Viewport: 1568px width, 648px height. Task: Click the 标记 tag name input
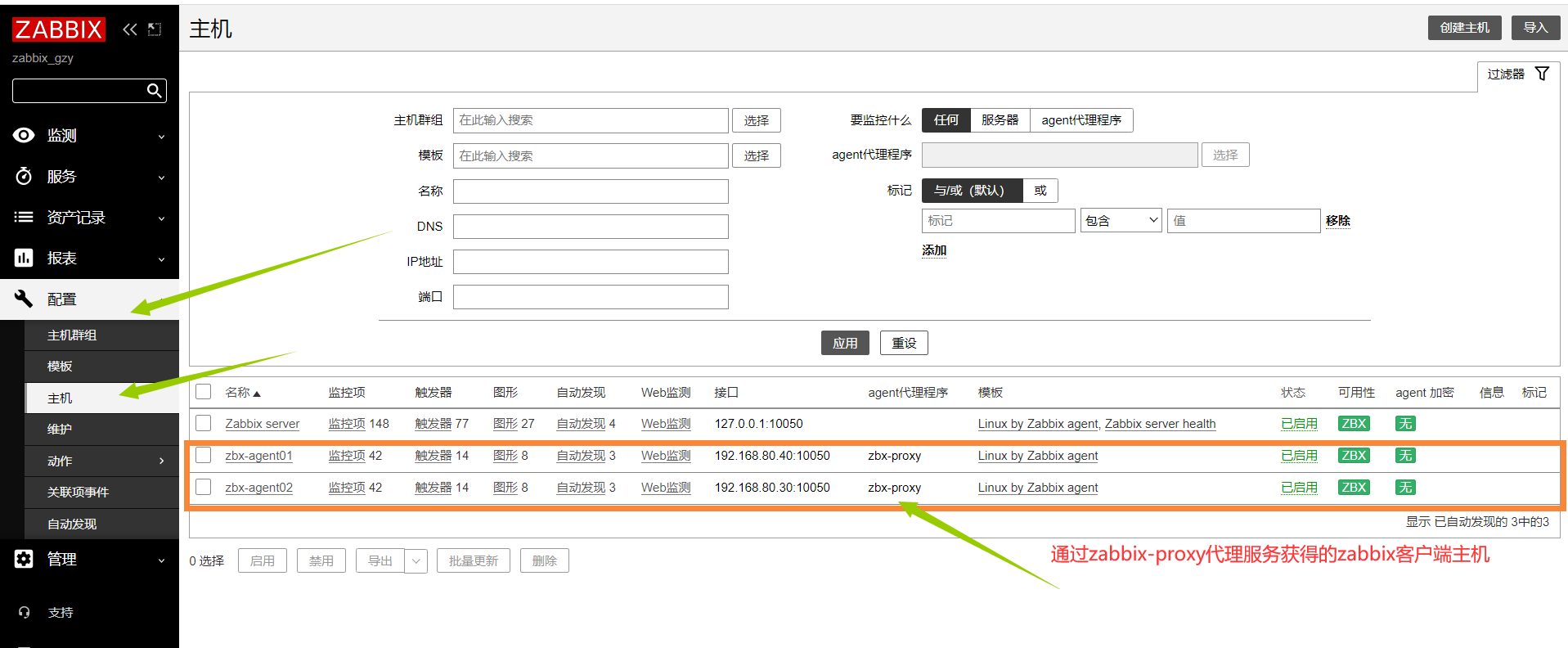pyautogui.click(x=999, y=221)
